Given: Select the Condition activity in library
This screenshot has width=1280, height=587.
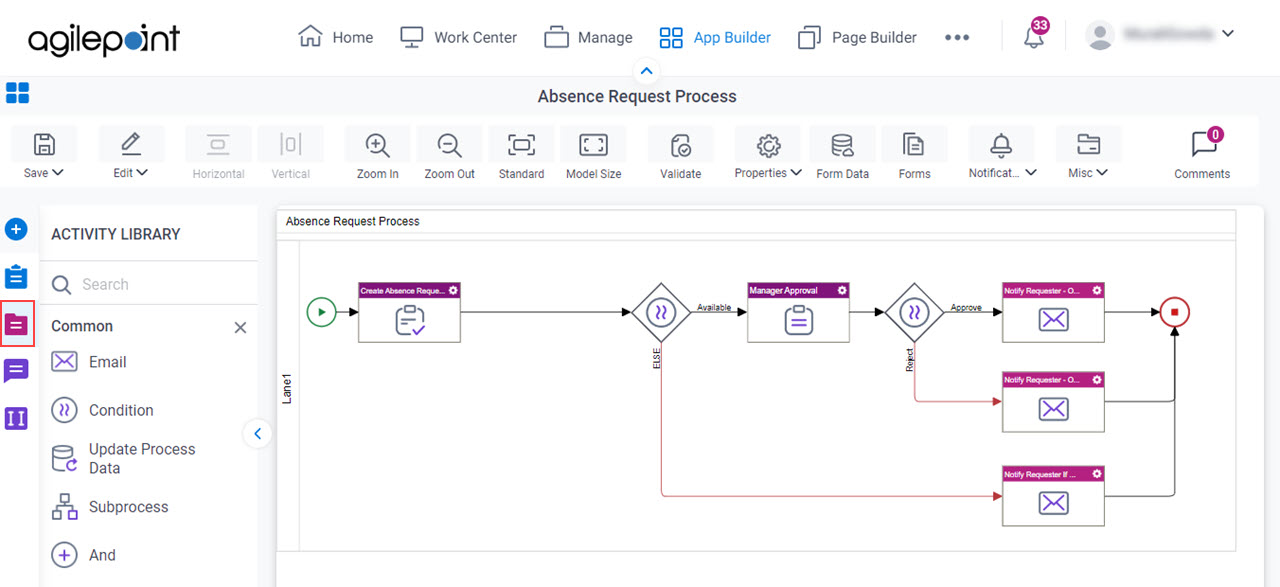Looking at the screenshot, I should [x=102, y=410].
